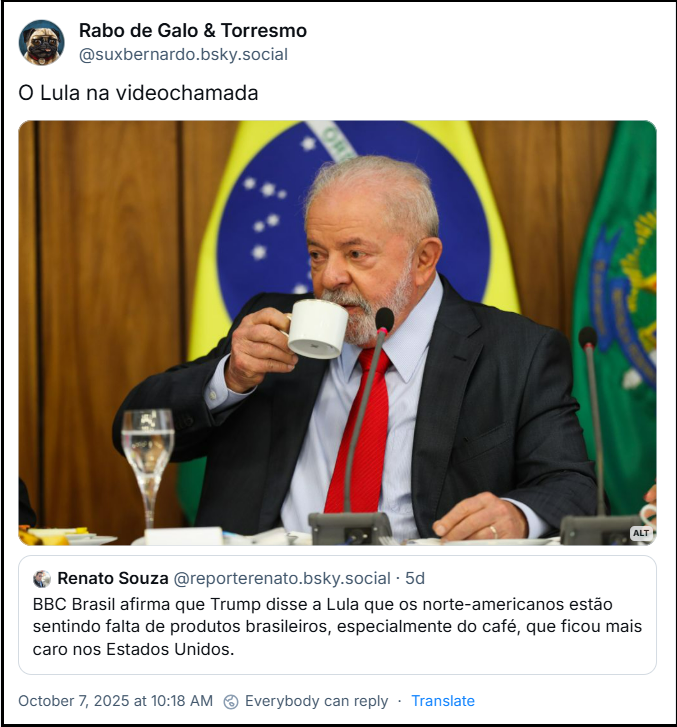
Task: Open the pug avatar profile picture
Action: (x=41, y=42)
